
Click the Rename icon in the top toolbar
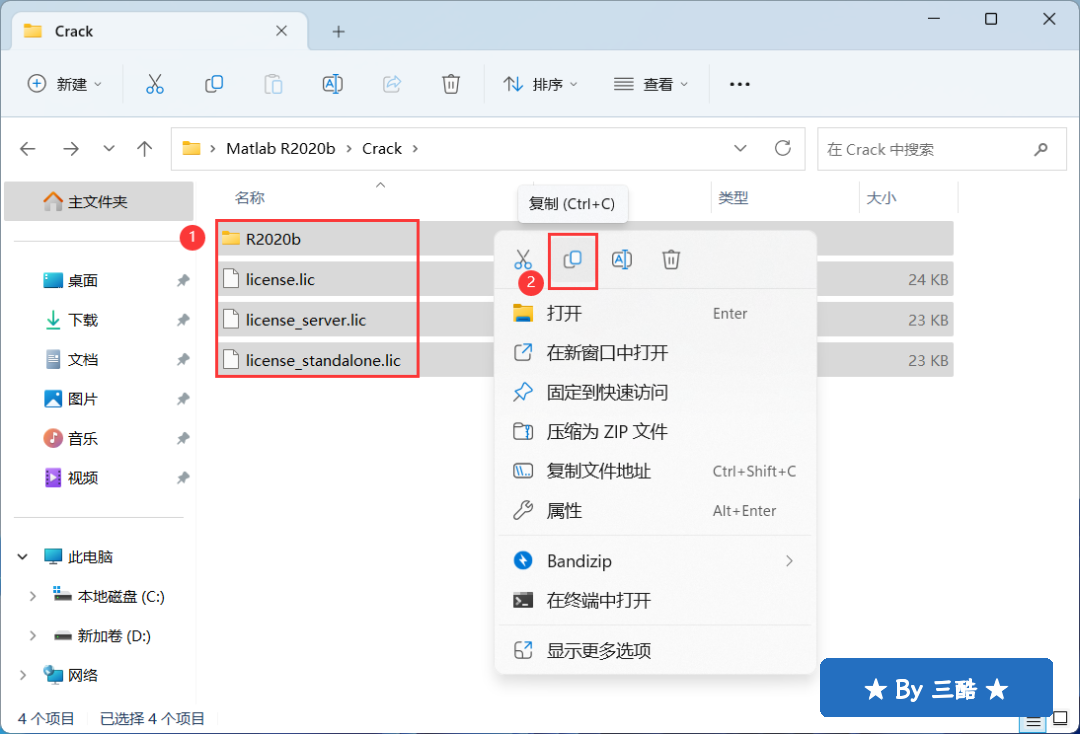point(333,84)
